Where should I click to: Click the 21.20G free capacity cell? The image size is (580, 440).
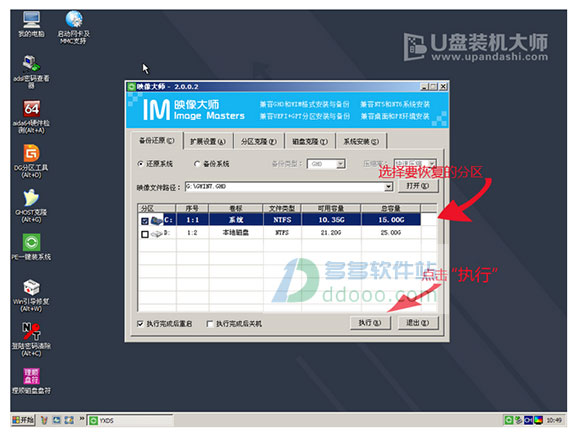[x=331, y=233]
